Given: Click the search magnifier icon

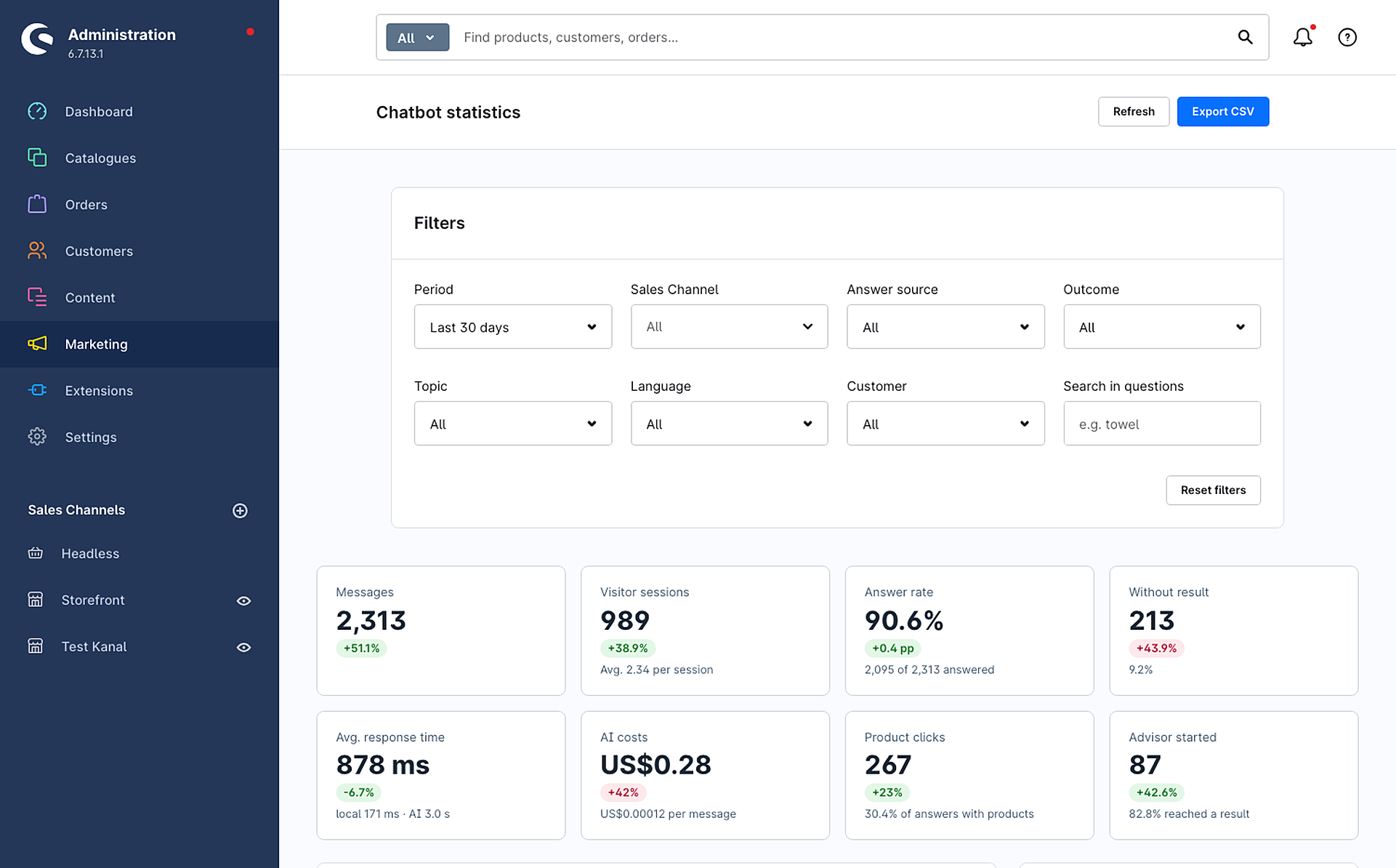Looking at the screenshot, I should [x=1245, y=37].
